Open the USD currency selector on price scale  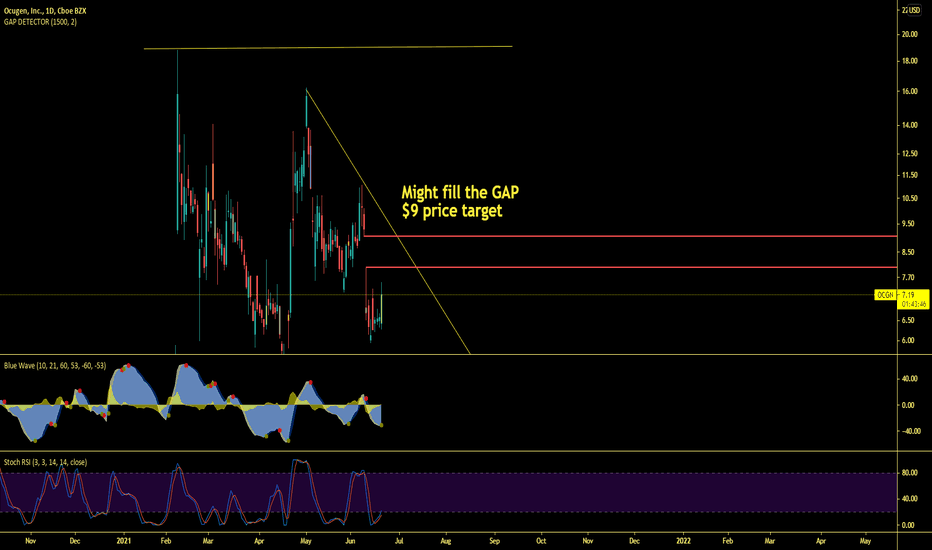click(x=914, y=10)
